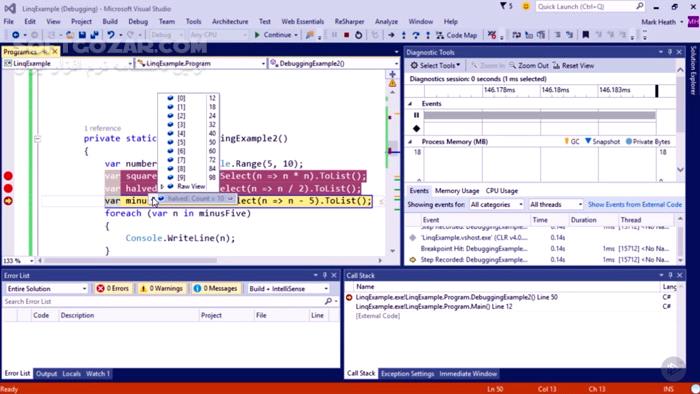The image size is (700, 394).
Task: Open the Entire Solution scope dropdown
Action: click(x=46, y=289)
